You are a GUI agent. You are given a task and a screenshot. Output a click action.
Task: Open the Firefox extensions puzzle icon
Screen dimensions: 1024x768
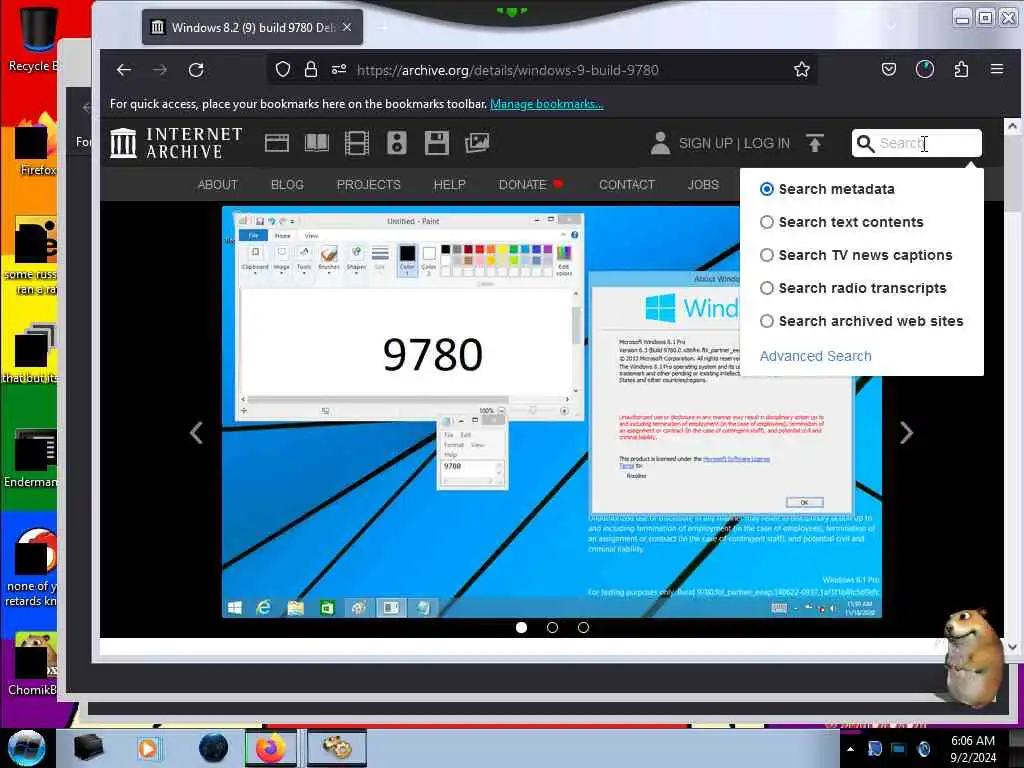pyautogui.click(x=961, y=69)
